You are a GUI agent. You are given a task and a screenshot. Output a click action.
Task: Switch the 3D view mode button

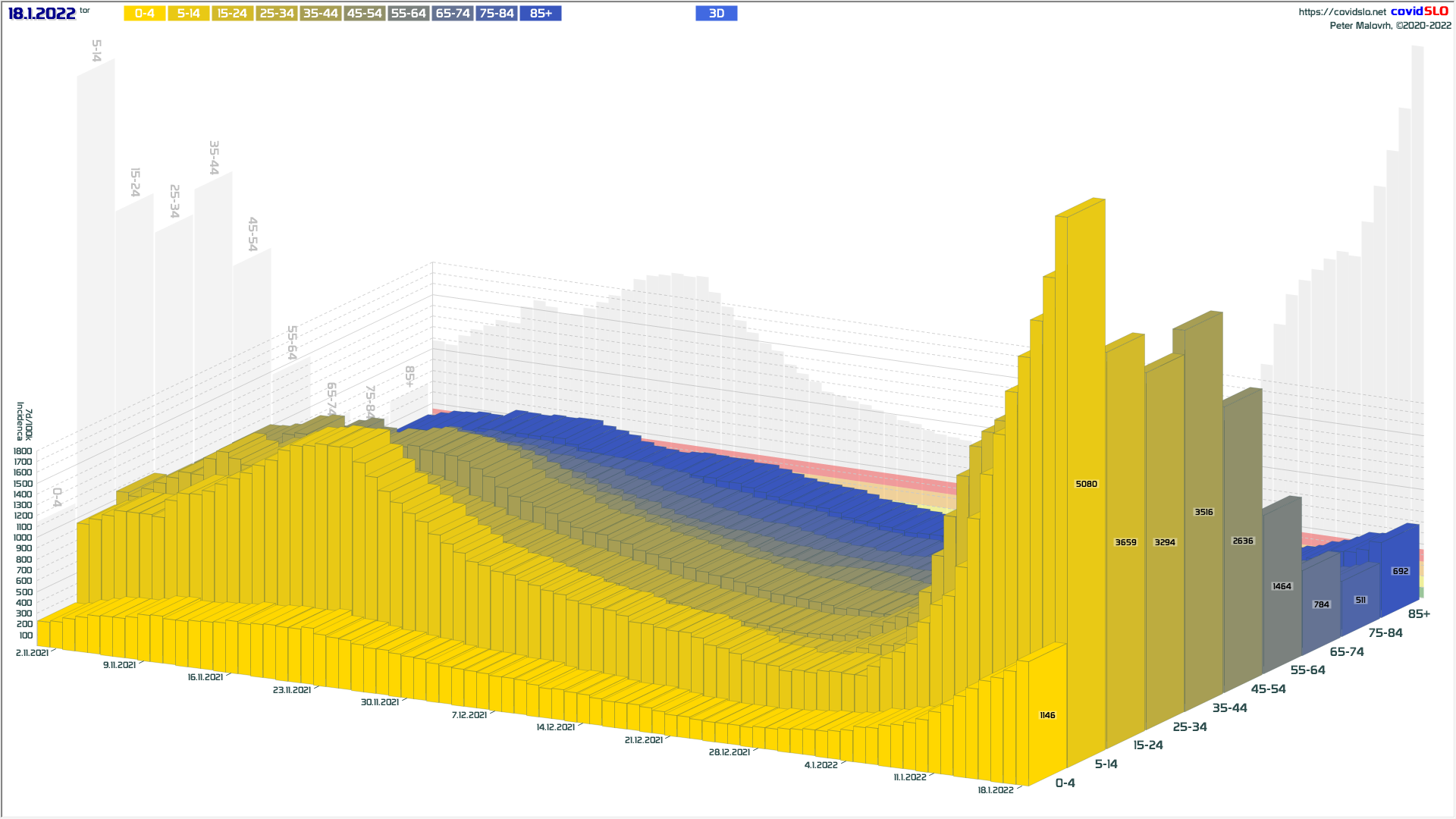click(716, 14)
